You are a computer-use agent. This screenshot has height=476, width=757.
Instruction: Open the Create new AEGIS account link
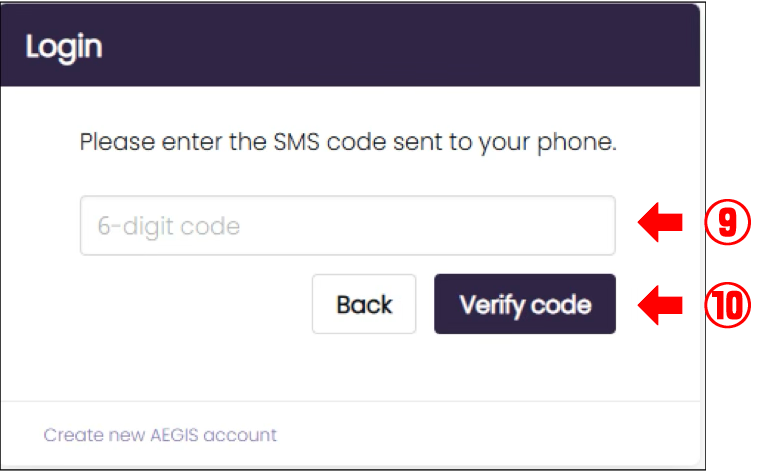coord(160,435)
